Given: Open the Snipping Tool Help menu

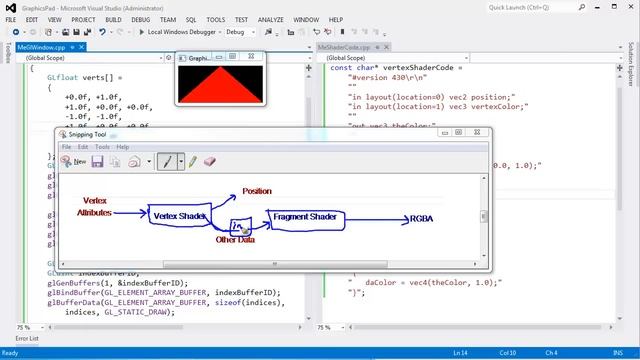Looking at the screenshot, I should [122, 147].
